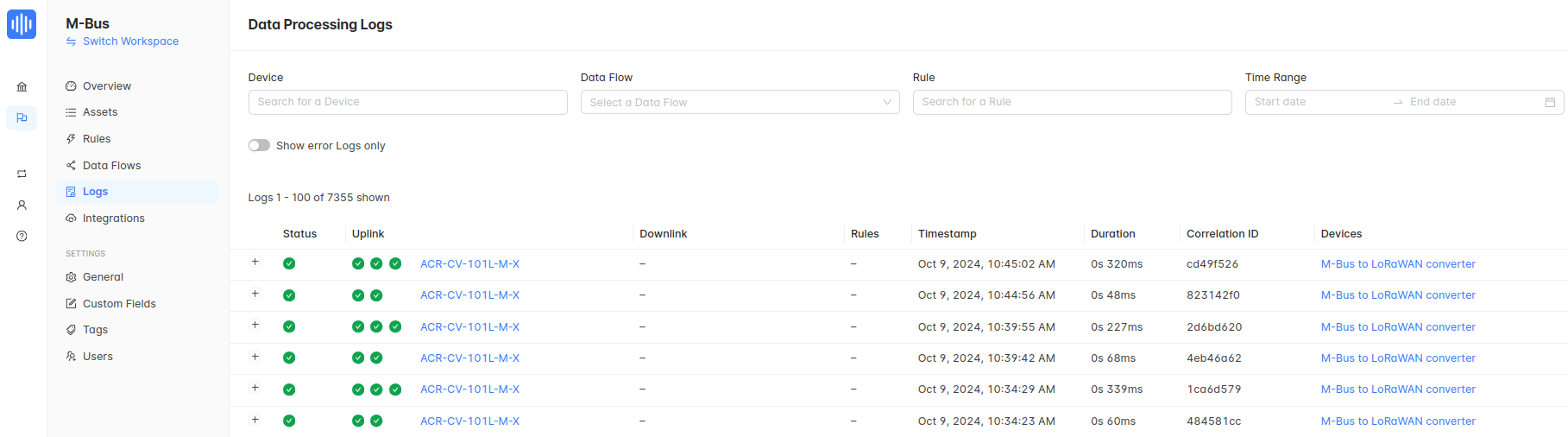Click the Start date field

click(1316, 102)
